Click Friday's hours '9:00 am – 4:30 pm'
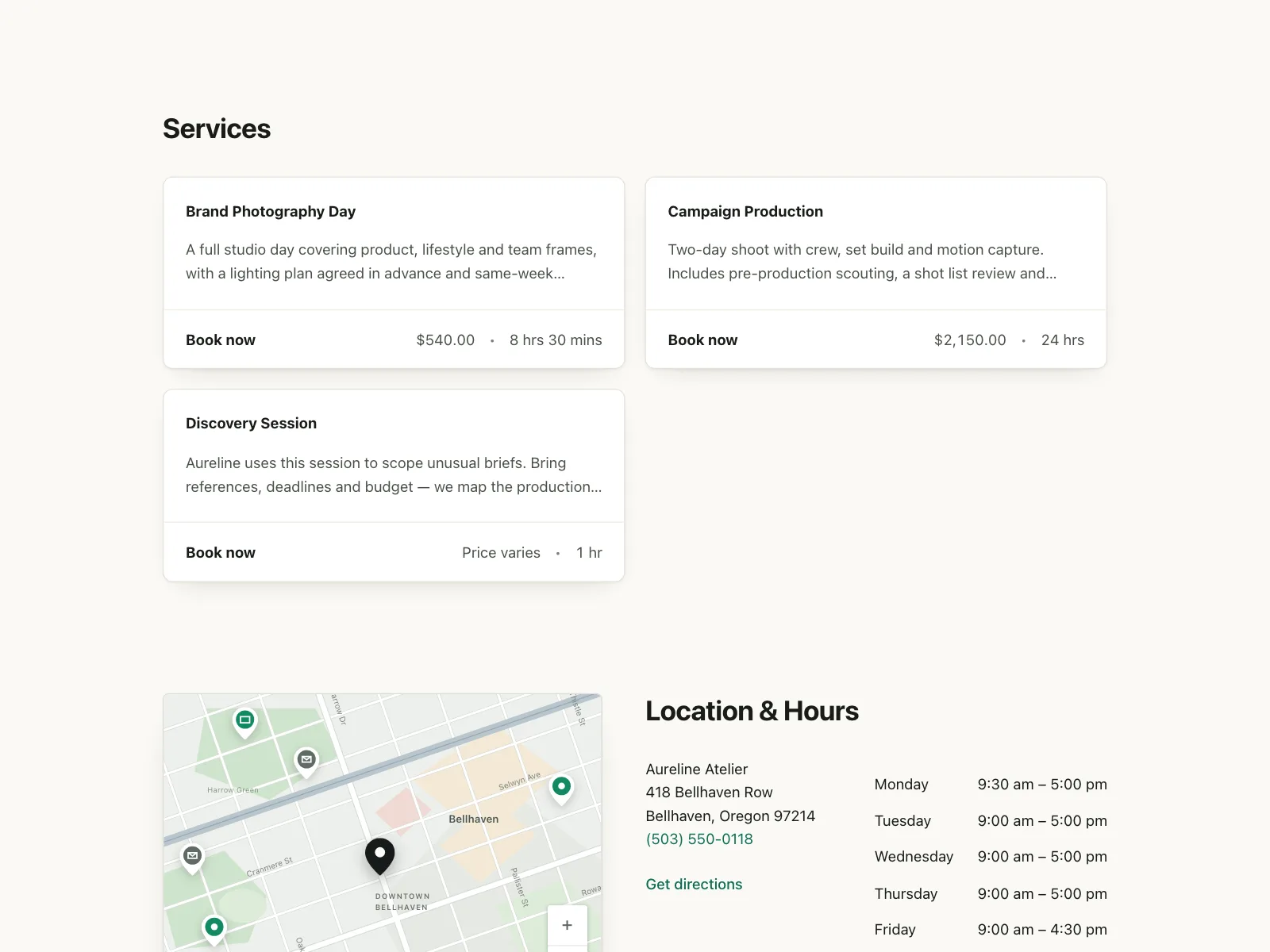Viewport: 1270px width, 952px height. coord(1042,930)
